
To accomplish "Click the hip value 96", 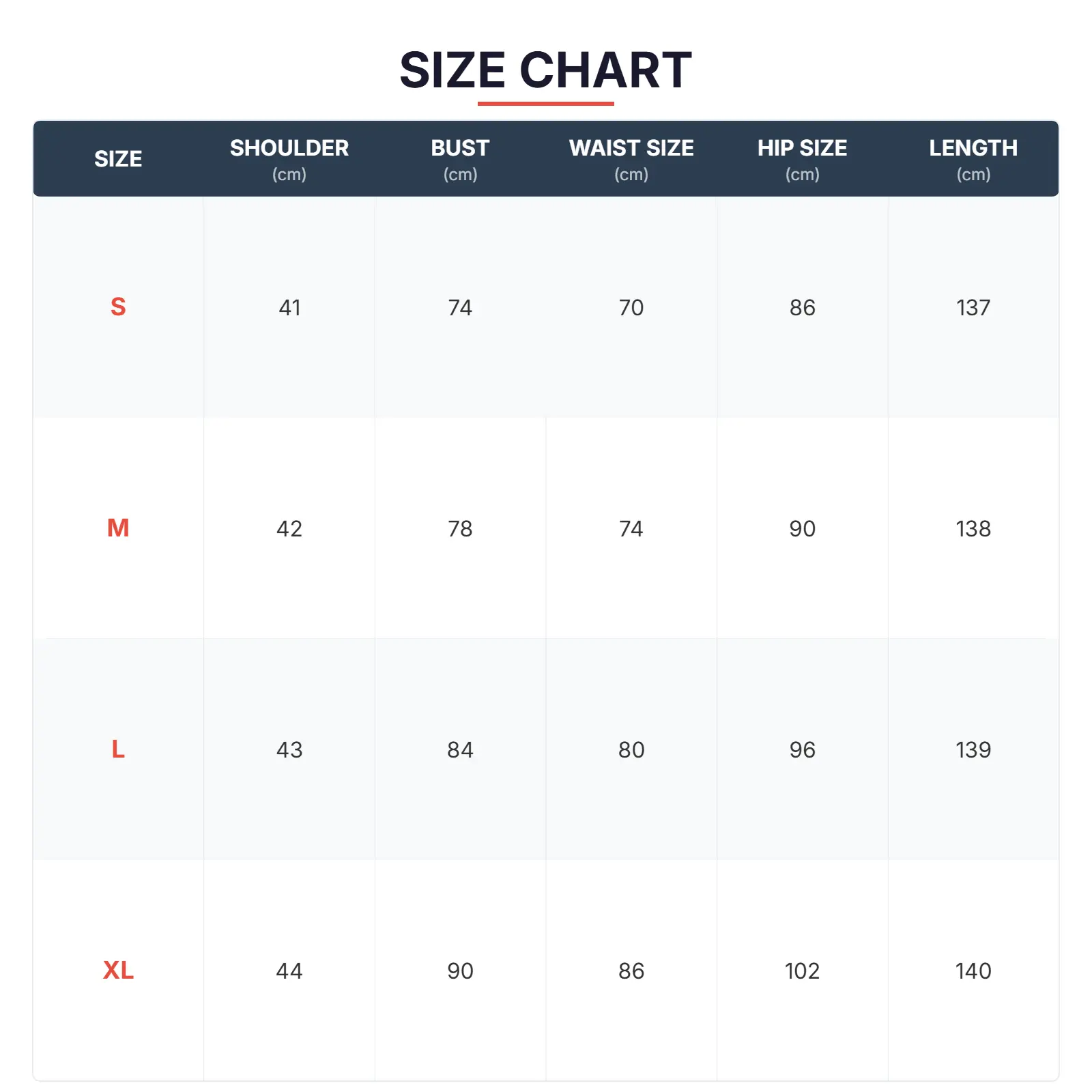I will click(802, 750).
